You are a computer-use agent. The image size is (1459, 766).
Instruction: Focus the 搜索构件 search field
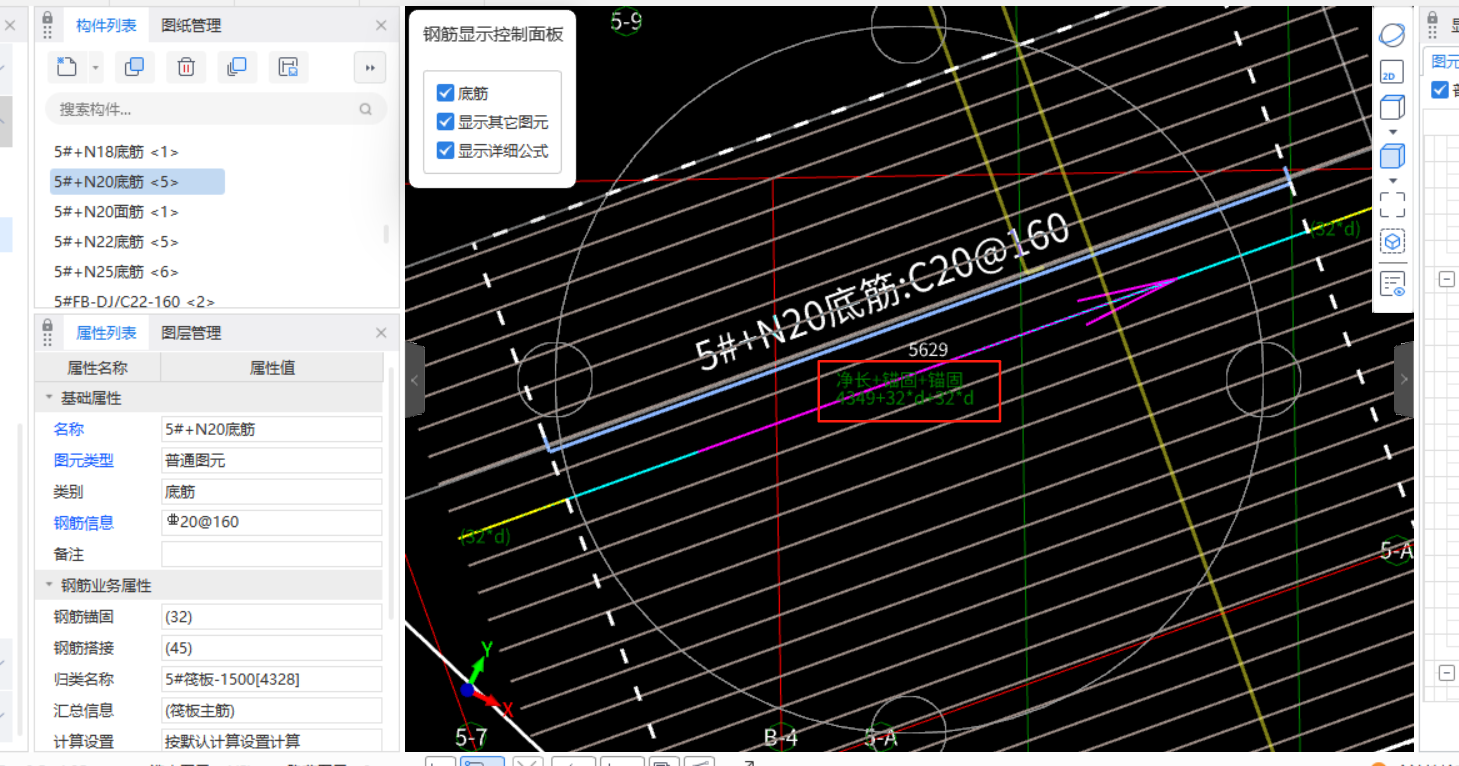[216, 109]
